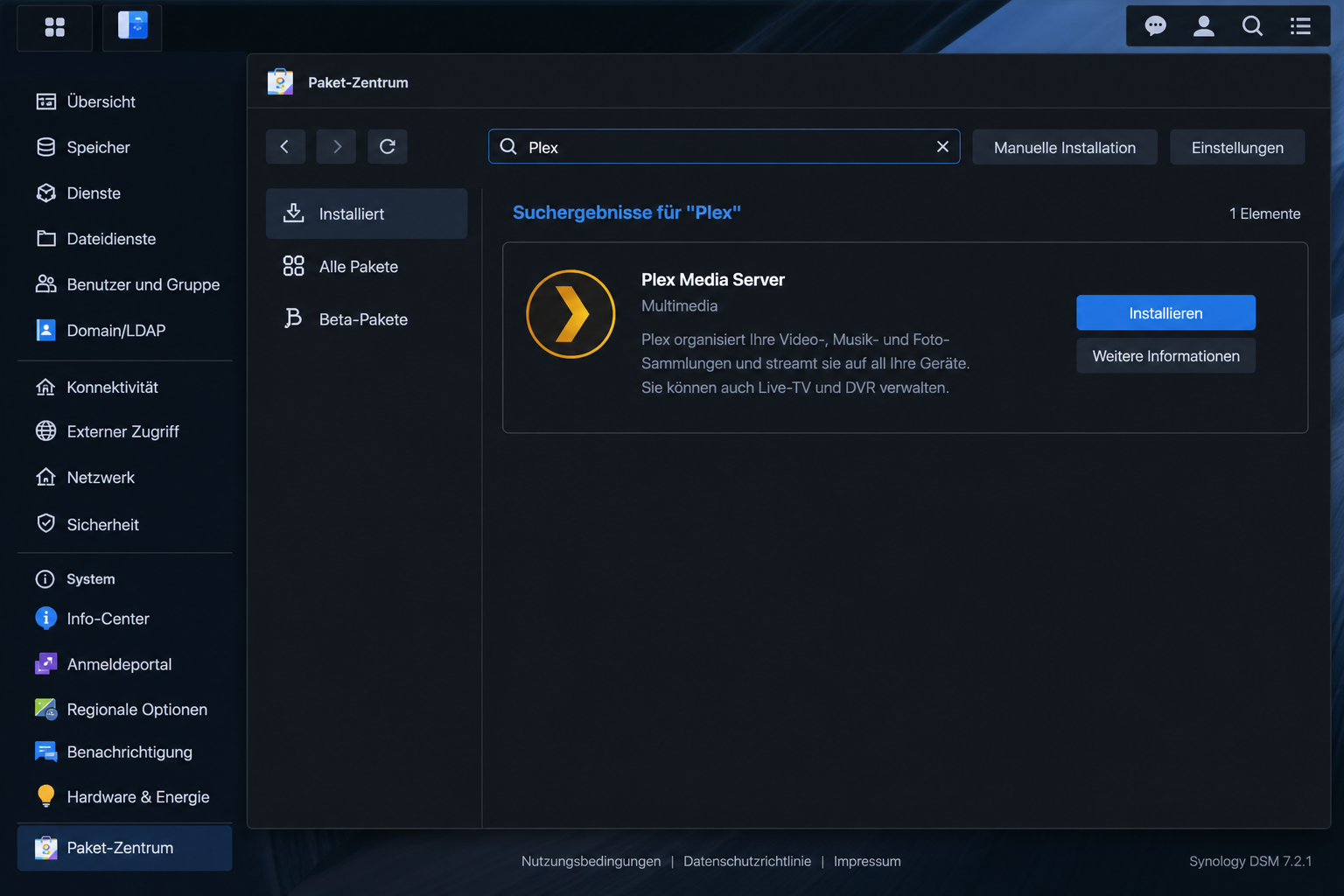Open Einstellungen of package center
Image resolution: width=1344 pixels, height=896 pixels.
tap(1237, 147)
